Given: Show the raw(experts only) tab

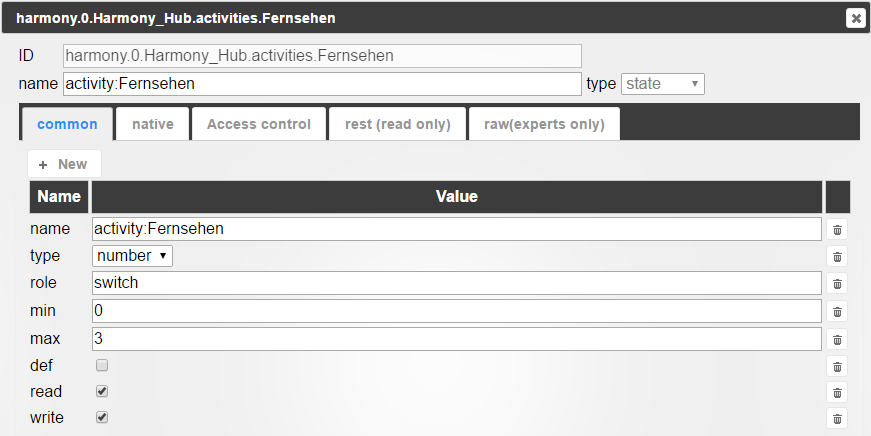Looking at the screenshot, I should (544, 125).
